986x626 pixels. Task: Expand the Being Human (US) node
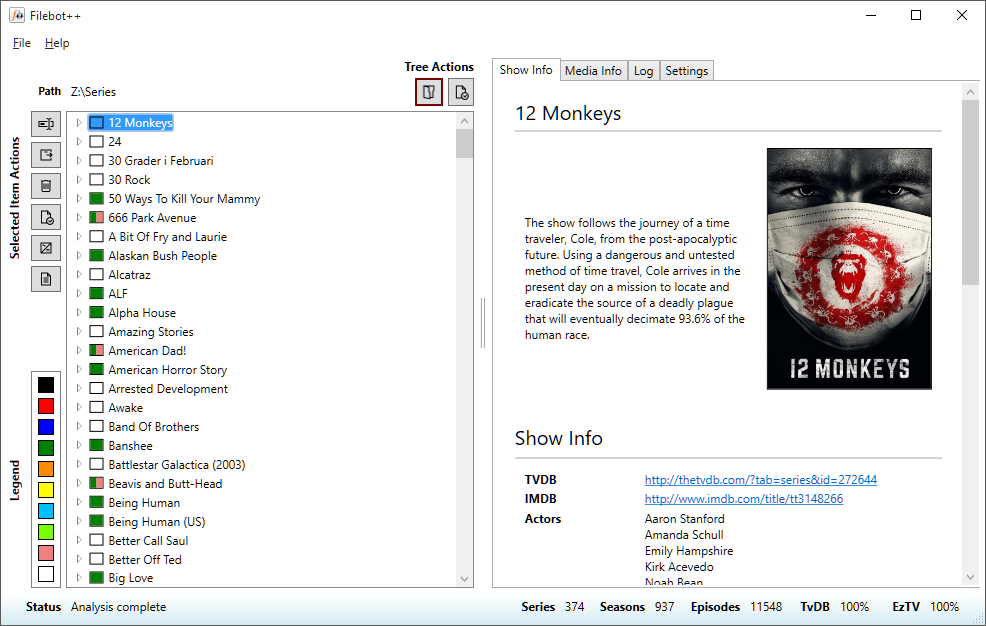click(x=79, y=521)
